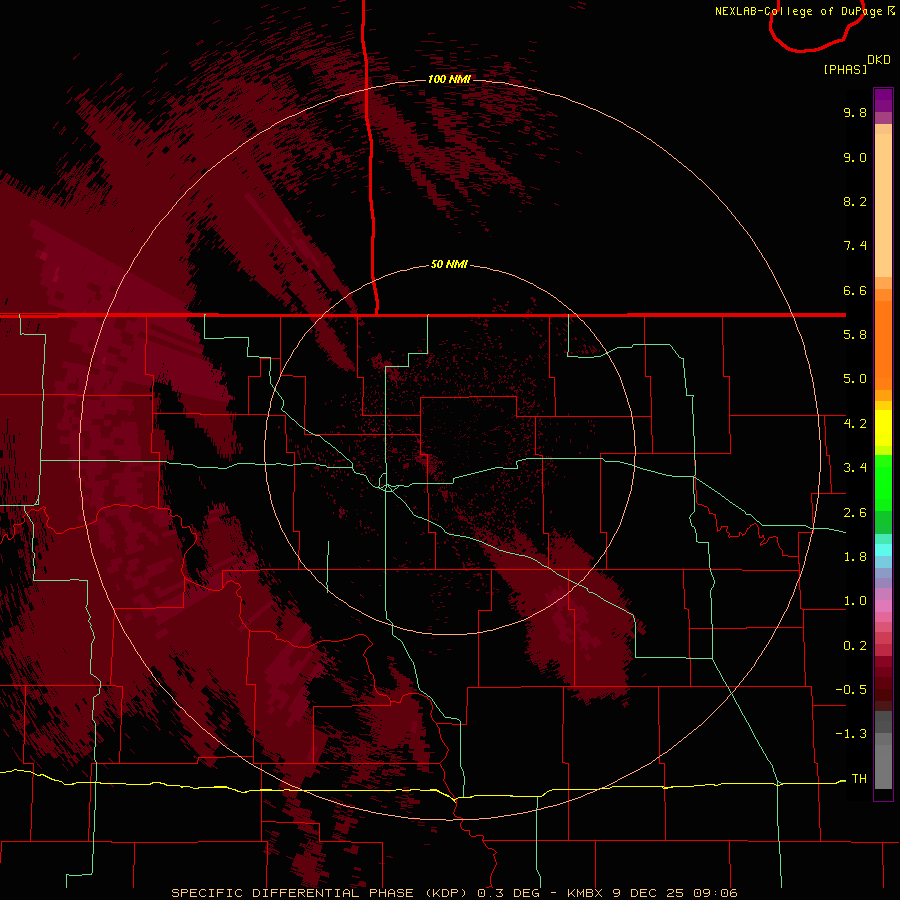Select the 0.2 scale value
Screen dimensions: 900x900
(855, 646)
